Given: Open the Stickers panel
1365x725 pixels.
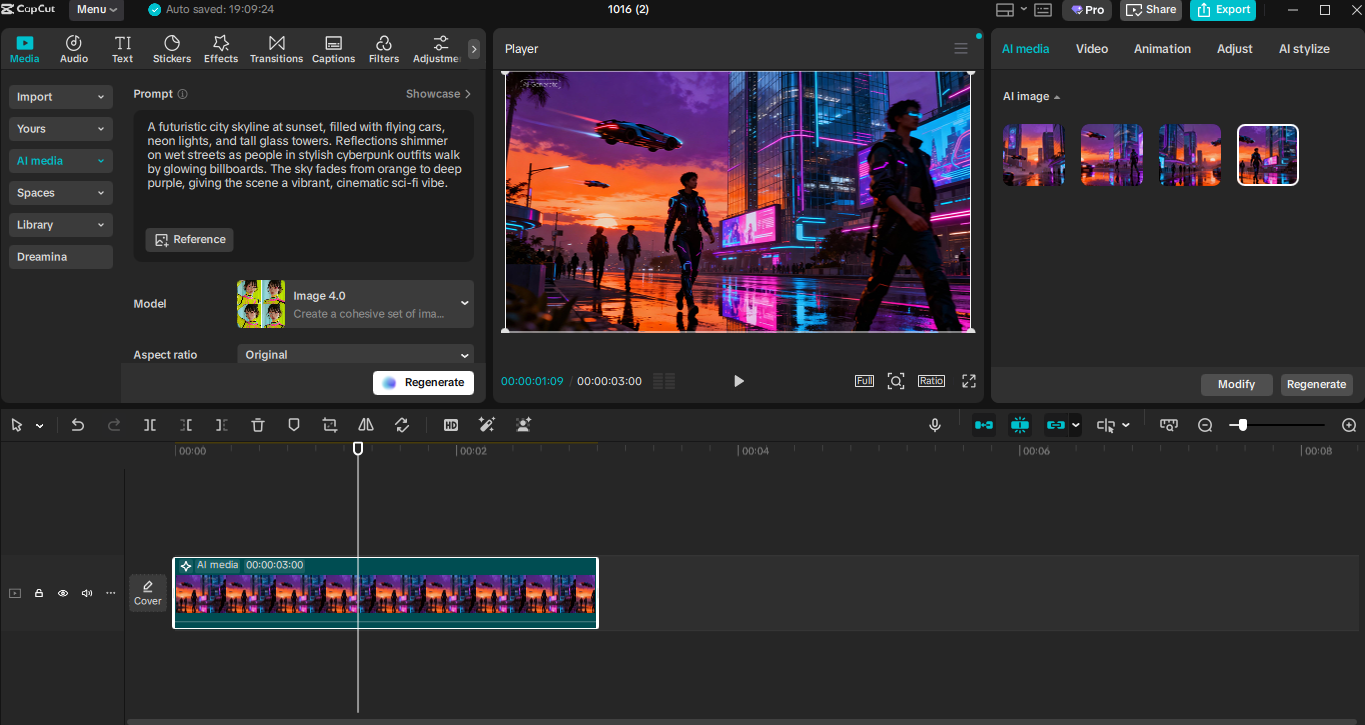Looking at the screenshot, I should [x=171, y=48].
